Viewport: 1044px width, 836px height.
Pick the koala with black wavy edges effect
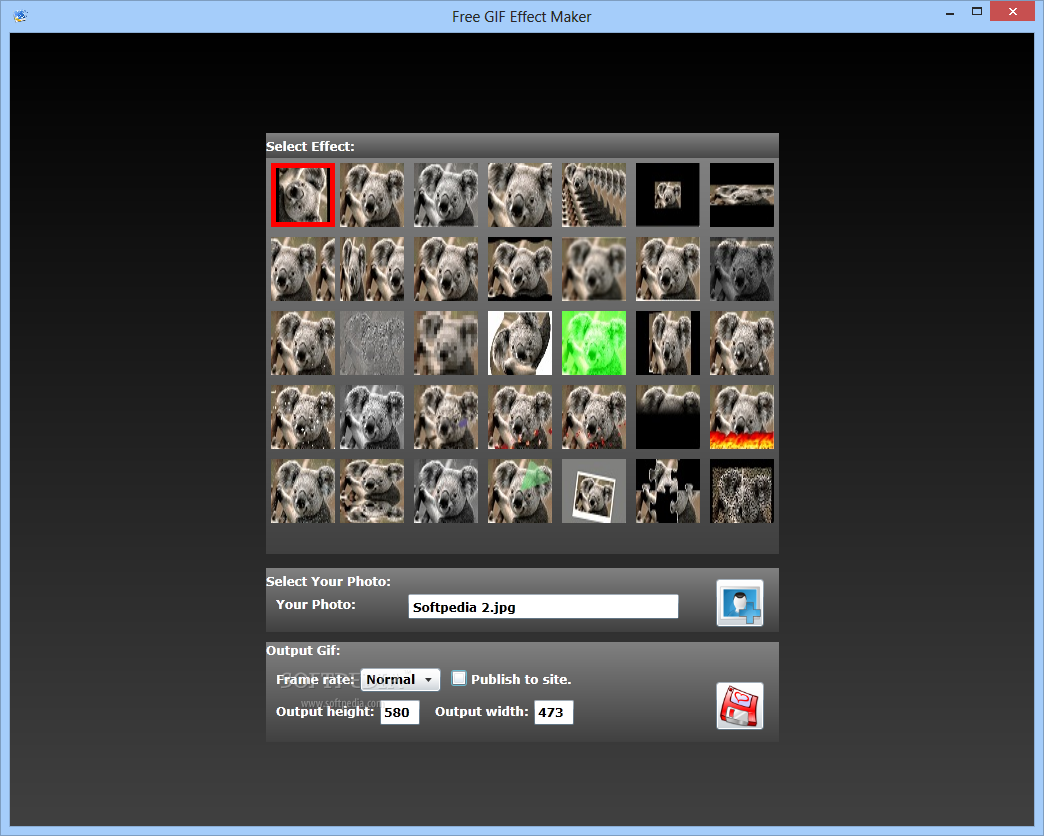(520, 269)
